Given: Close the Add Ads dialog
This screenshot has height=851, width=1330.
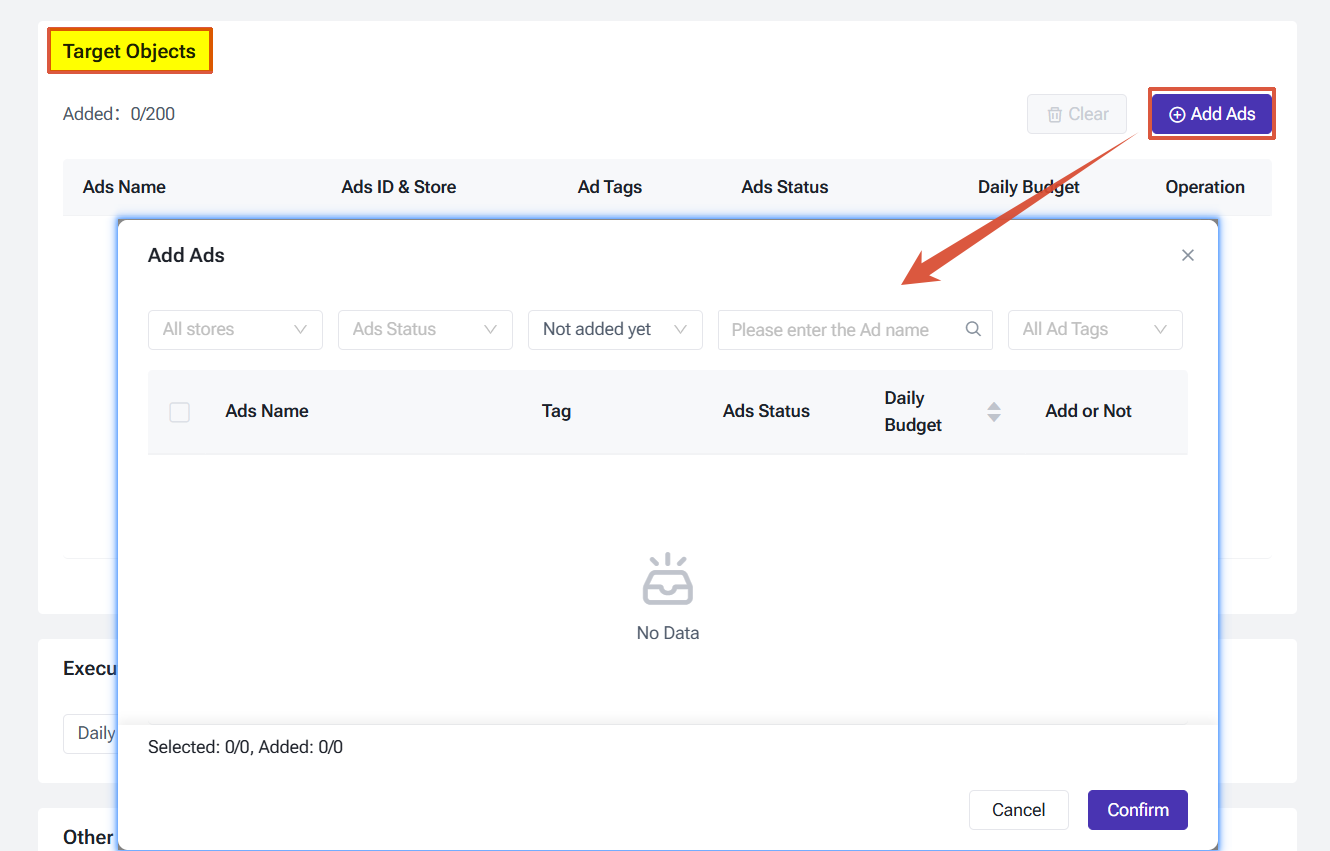Looking at the screenshot, I should pos(1187,255).
